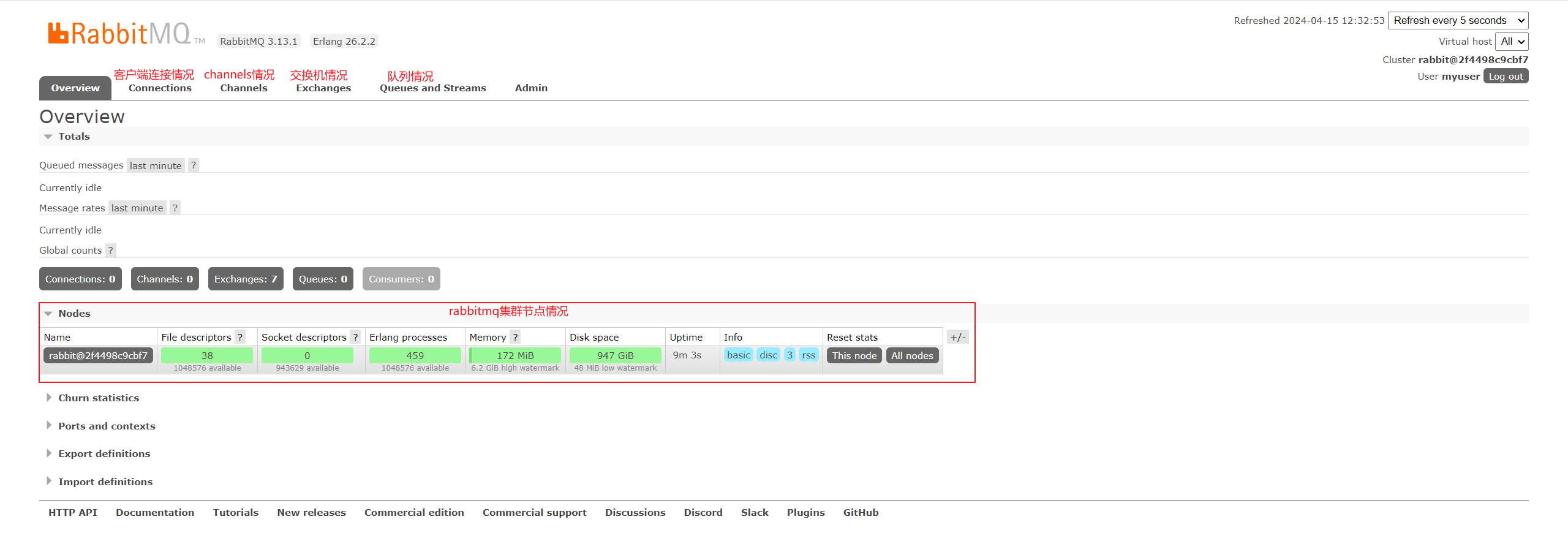Click Queues: 0 count button
This screenshot has width=1568, height=533.
323,279
